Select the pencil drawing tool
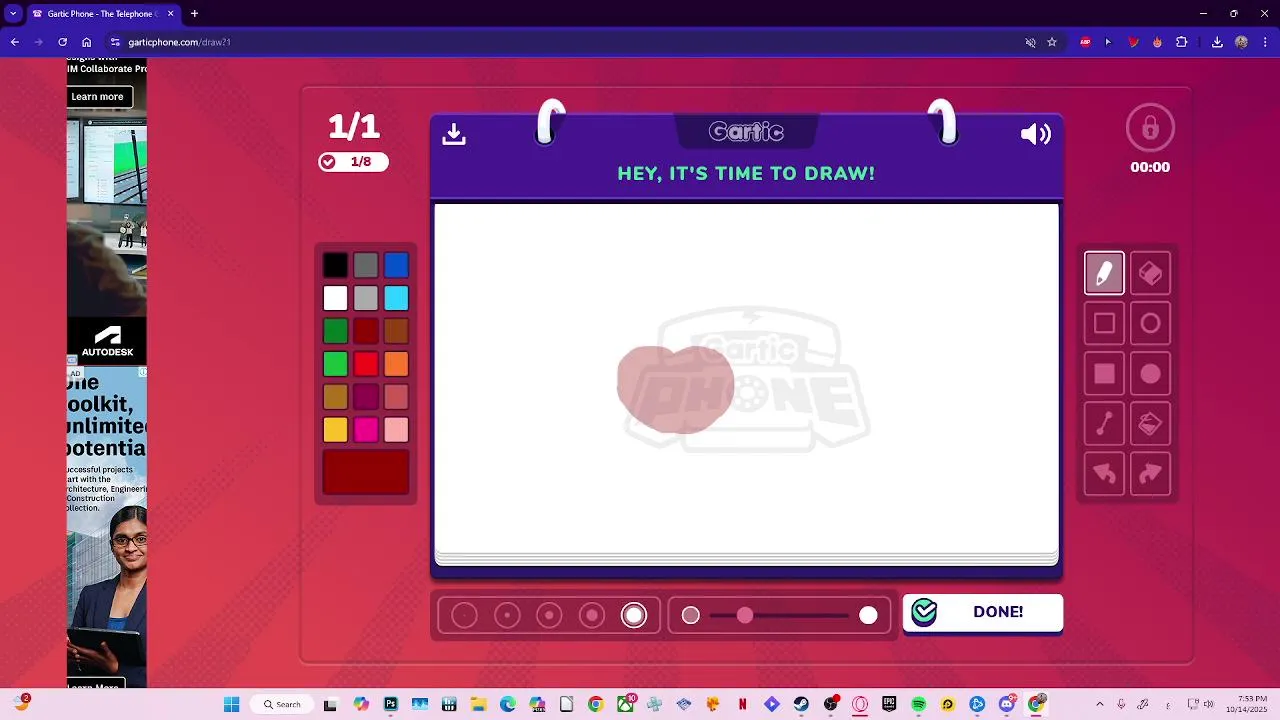Viewport: 1280px width, 720px height. coord(1104,273)
